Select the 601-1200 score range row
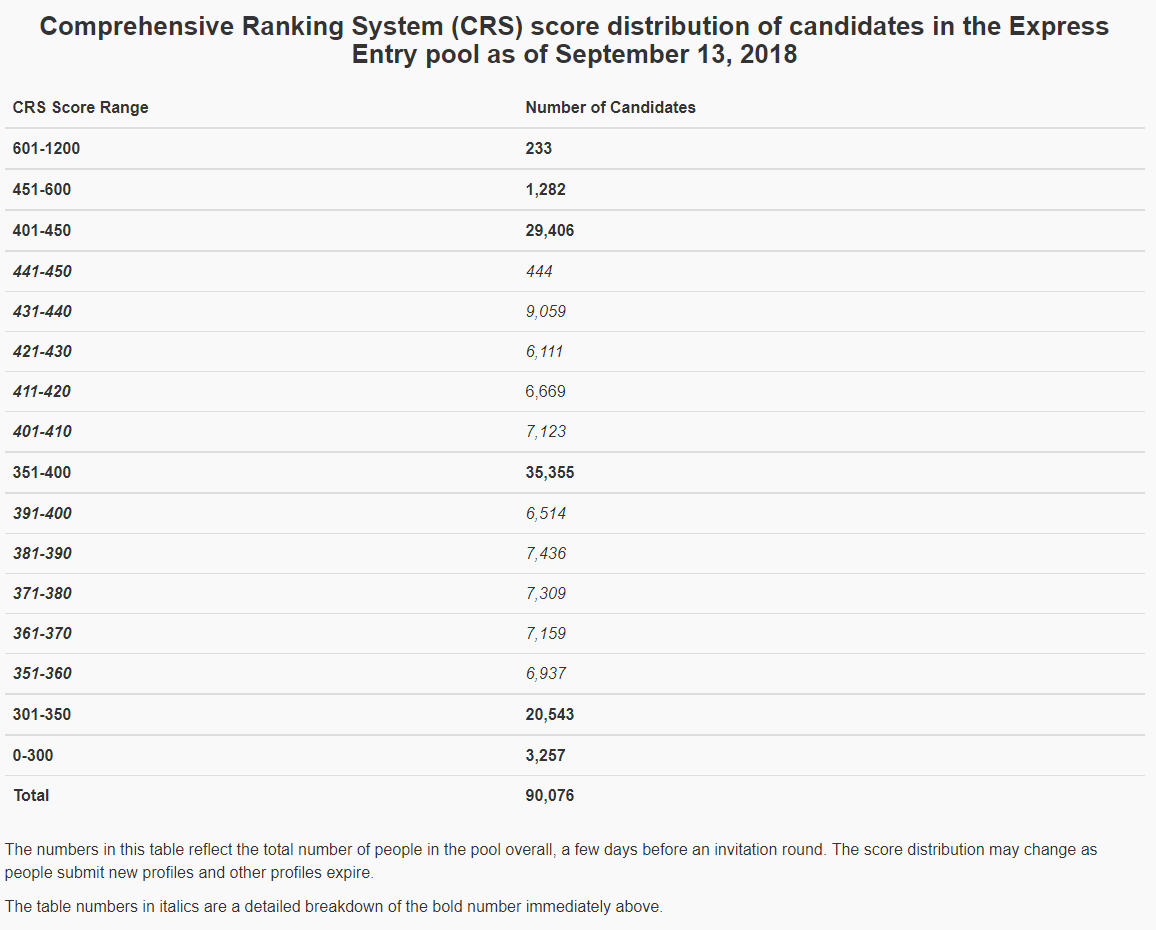This screenshot has height=930, width=1156. [x=46, y=148]
